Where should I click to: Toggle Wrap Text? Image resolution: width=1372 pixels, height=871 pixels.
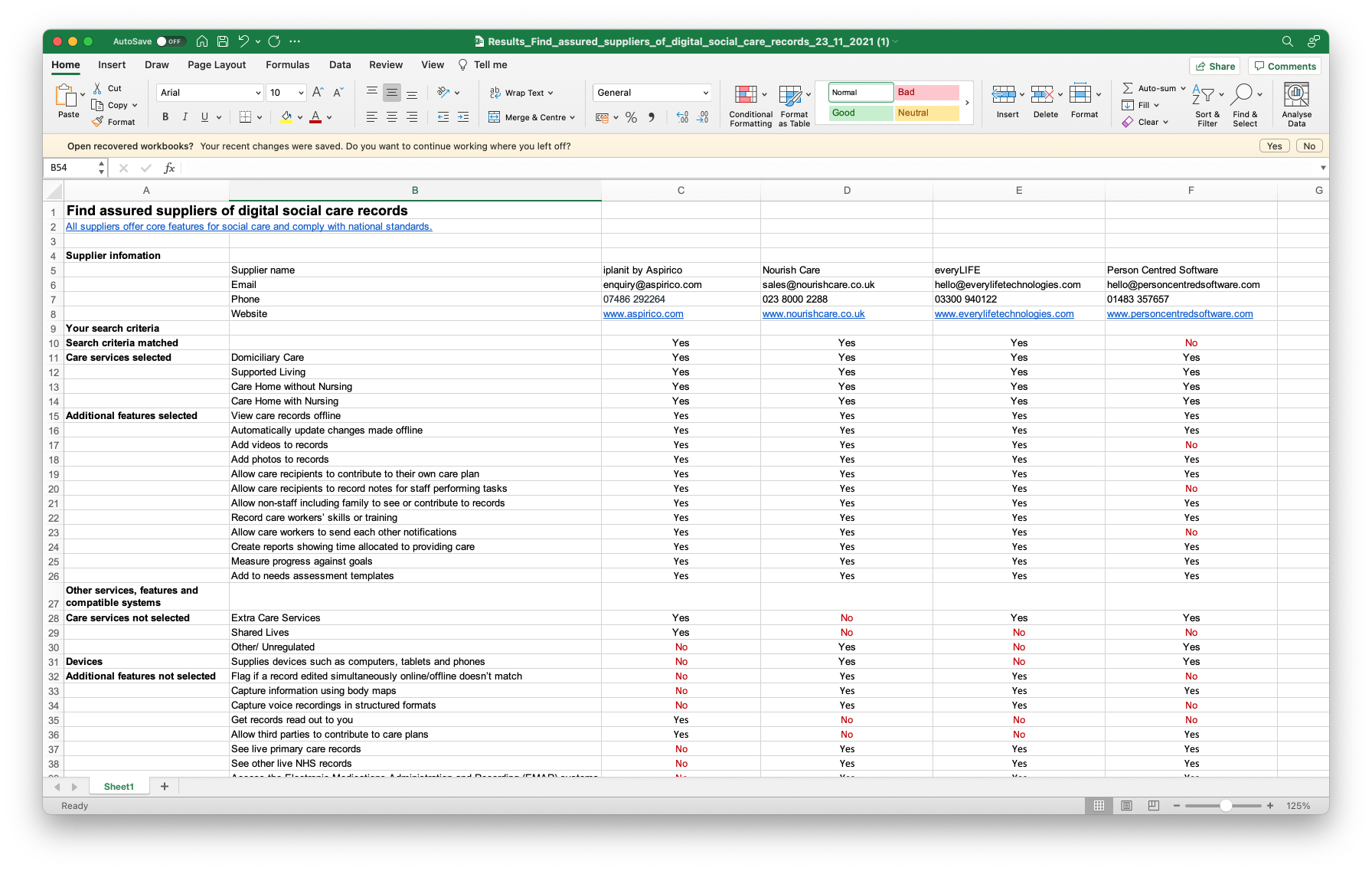tap(521, 93)
